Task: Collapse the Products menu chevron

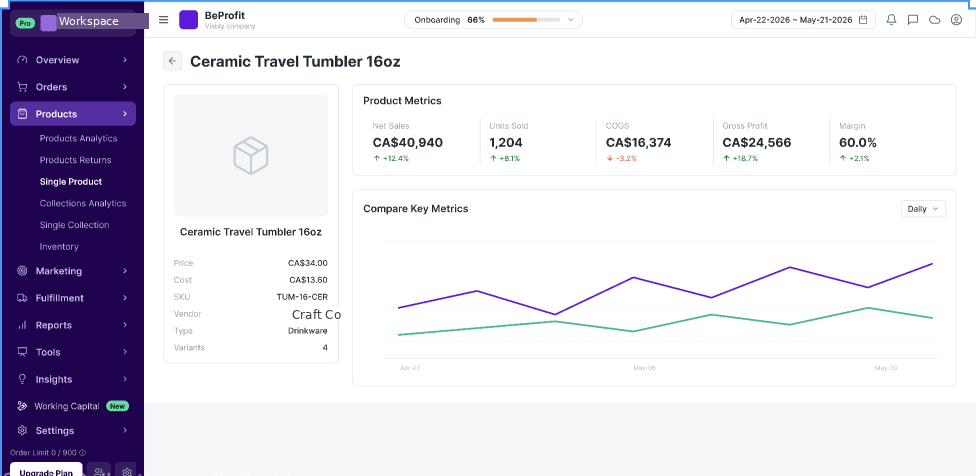Action: 125,114
